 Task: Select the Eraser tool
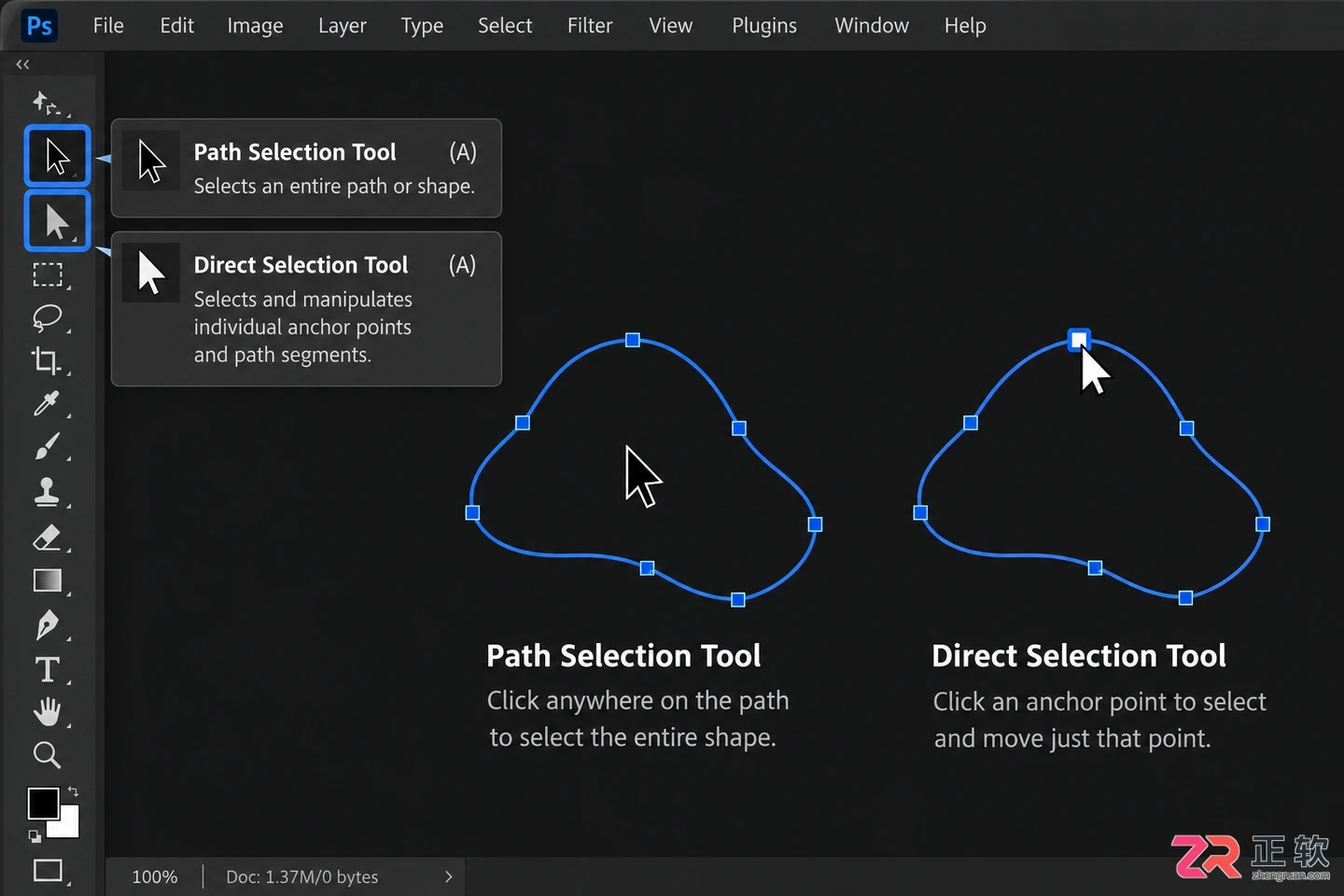47,537
